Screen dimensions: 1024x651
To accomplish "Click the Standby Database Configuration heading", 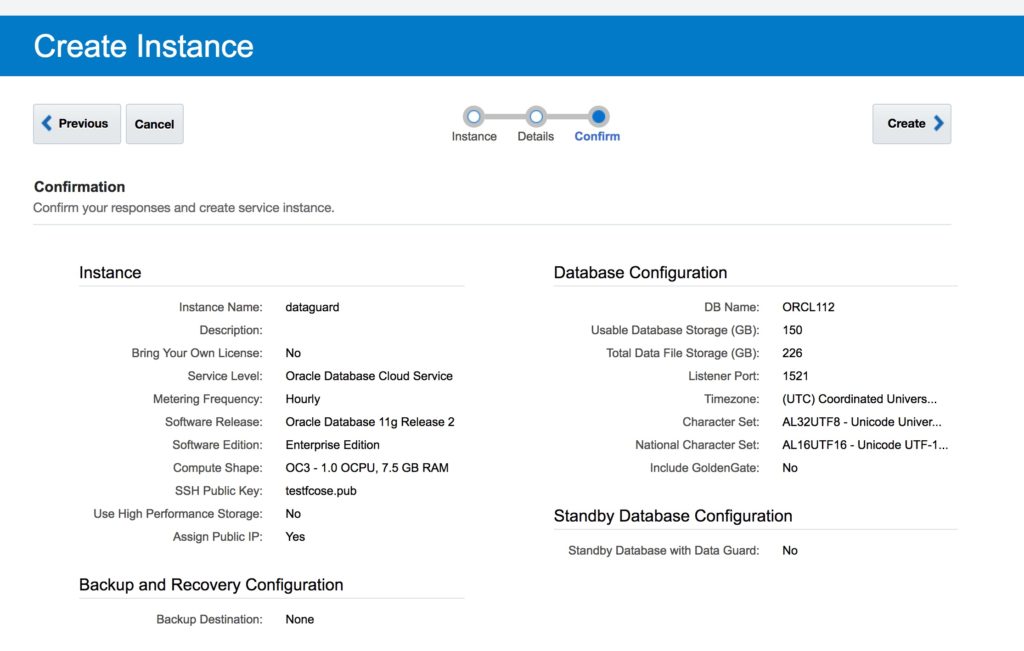I will pyautogui.click(x=673, y=516).
